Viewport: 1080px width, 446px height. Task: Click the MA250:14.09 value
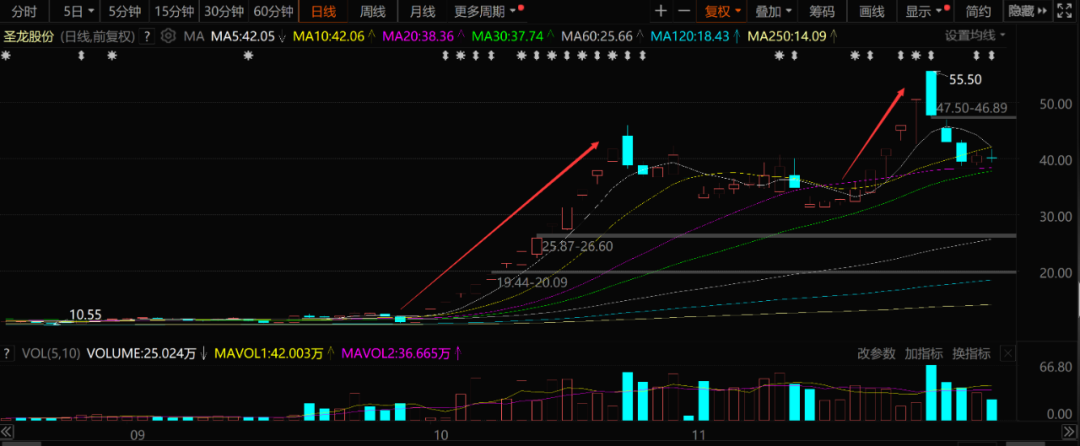coord(786,36)
